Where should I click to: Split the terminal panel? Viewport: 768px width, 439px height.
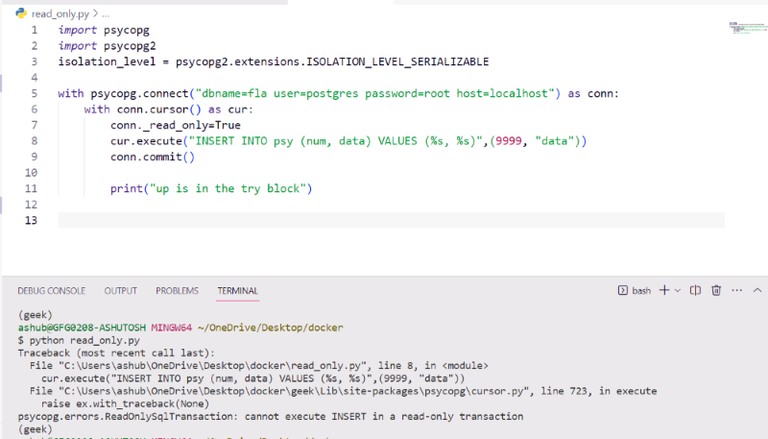tap(695, 291)
